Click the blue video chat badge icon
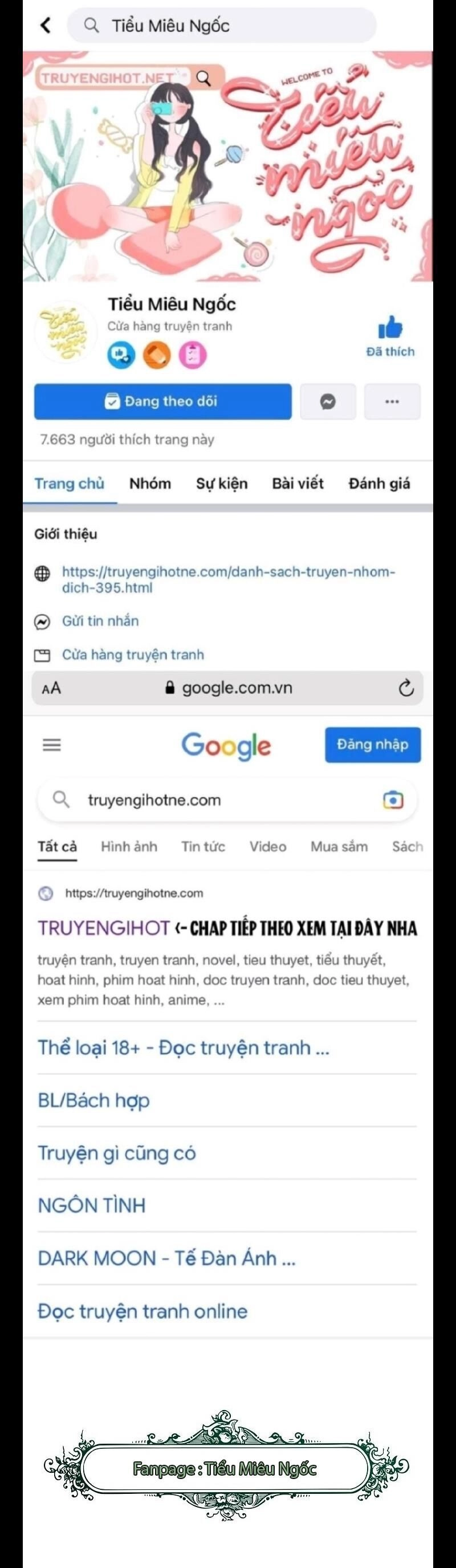This screenshot has width=456, height=1568. (121, 355)
